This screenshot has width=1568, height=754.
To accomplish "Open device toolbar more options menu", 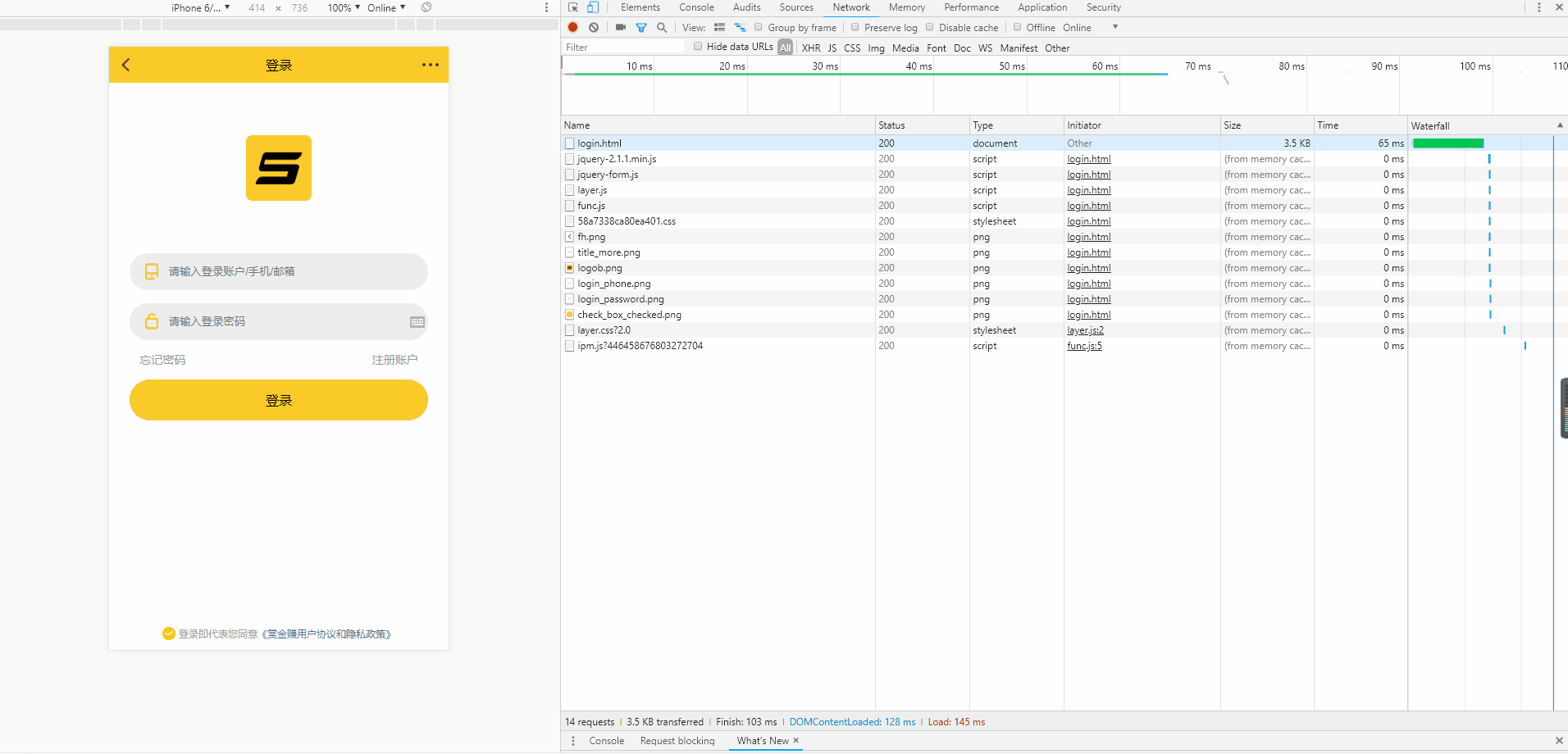I will click(546, 7).
